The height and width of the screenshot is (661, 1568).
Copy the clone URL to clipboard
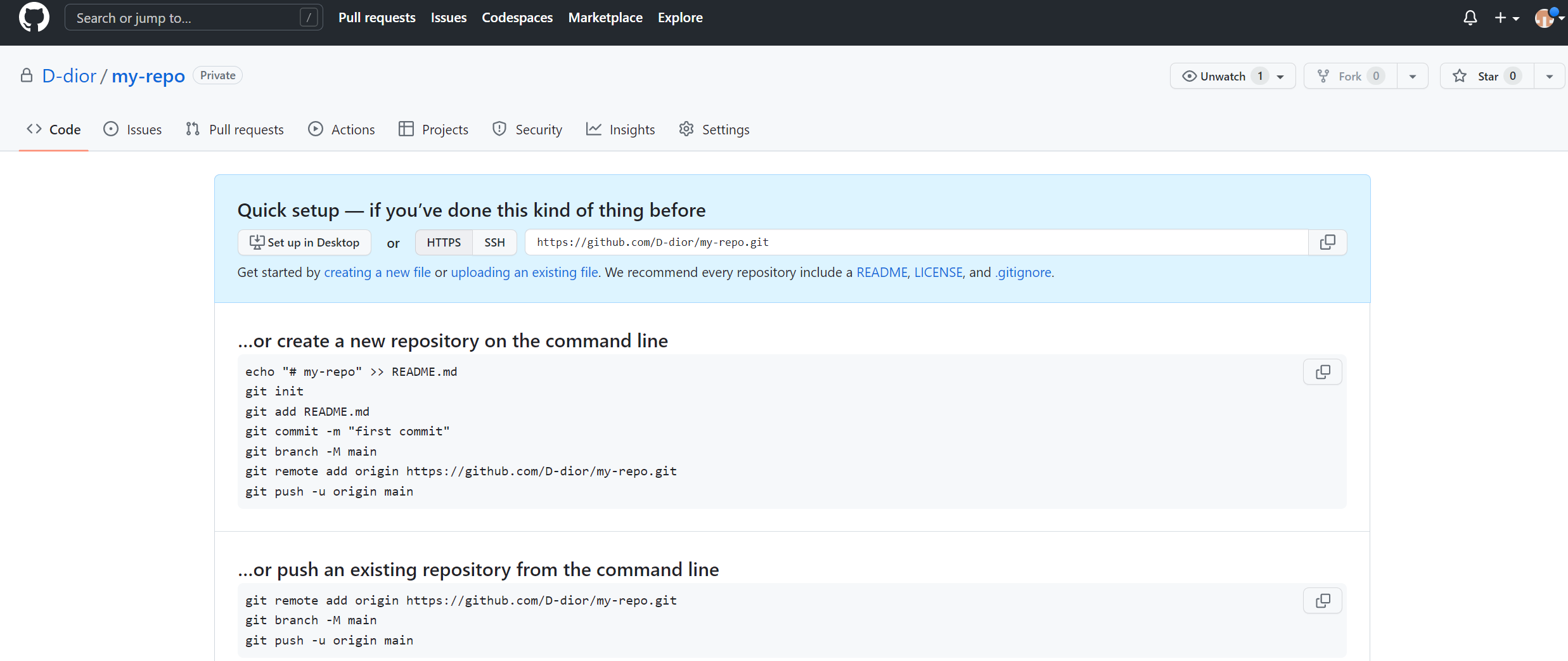click(x=1327, y=242)
